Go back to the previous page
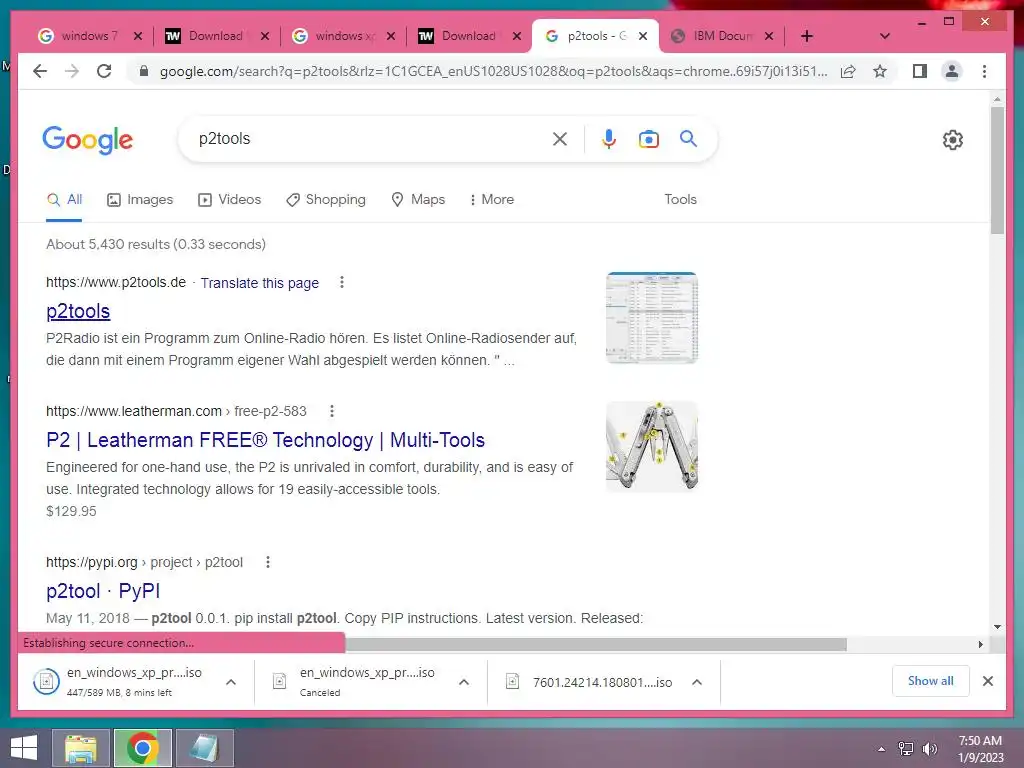The height and width of the screenshot is (768, 1024). click(x=40, y=71)
